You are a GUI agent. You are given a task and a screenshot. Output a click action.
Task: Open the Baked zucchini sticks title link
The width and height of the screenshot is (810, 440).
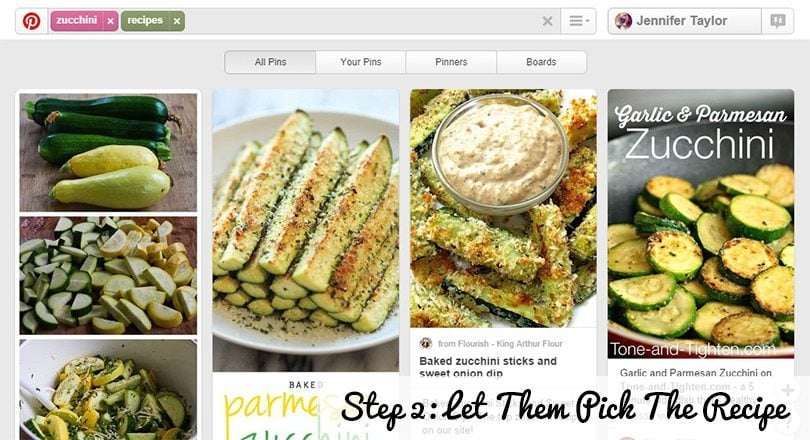pyautogui.click(x=488, y=367)
